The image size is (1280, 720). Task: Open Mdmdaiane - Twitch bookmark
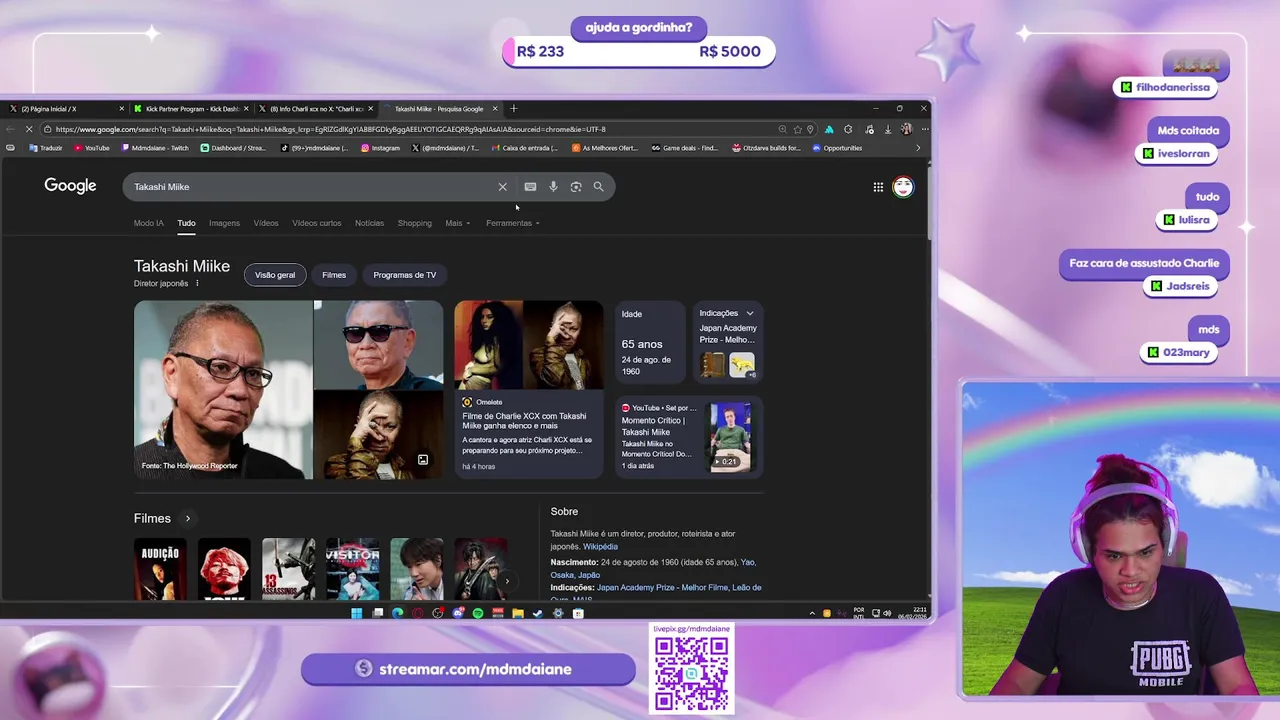click(x=155, y=148)
